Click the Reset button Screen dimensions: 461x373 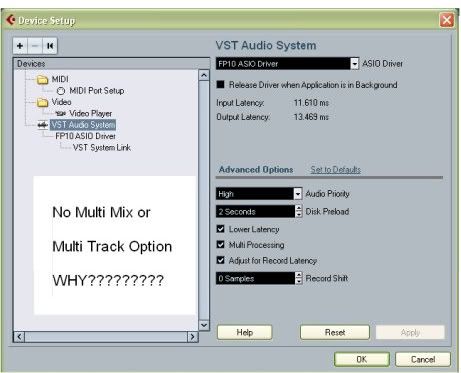(335, 332)
